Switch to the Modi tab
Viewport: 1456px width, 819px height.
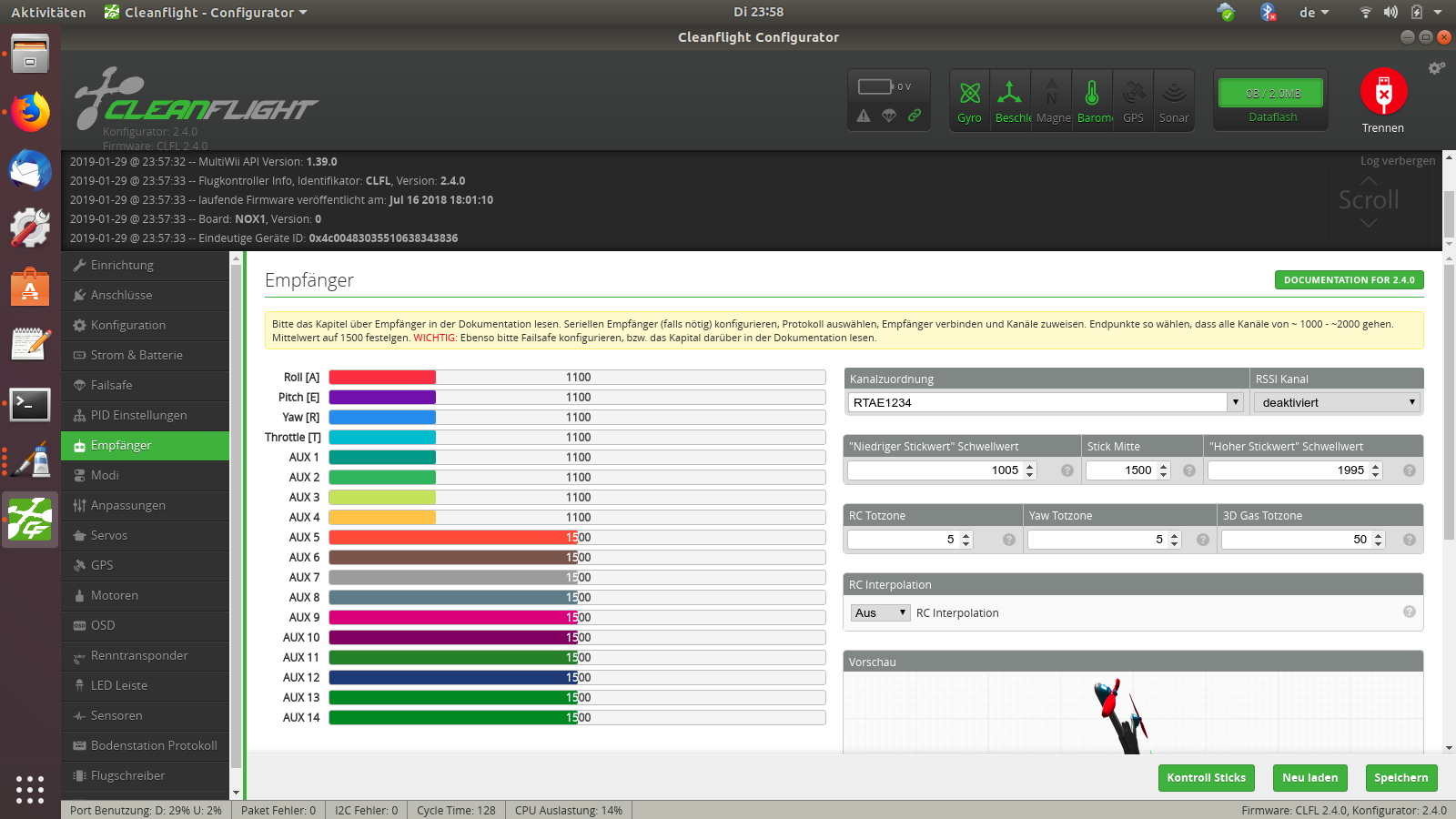tap(145, 475)
